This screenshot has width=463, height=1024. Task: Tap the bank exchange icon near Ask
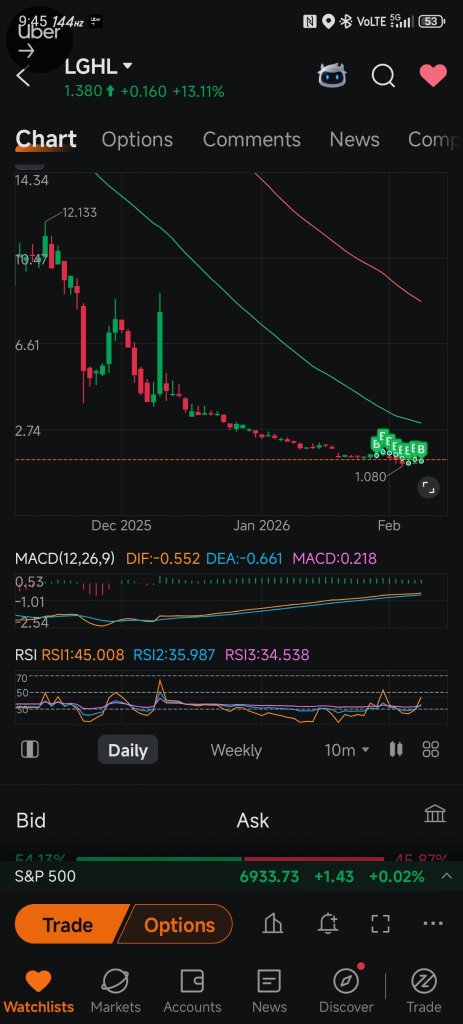click(435, 814)
